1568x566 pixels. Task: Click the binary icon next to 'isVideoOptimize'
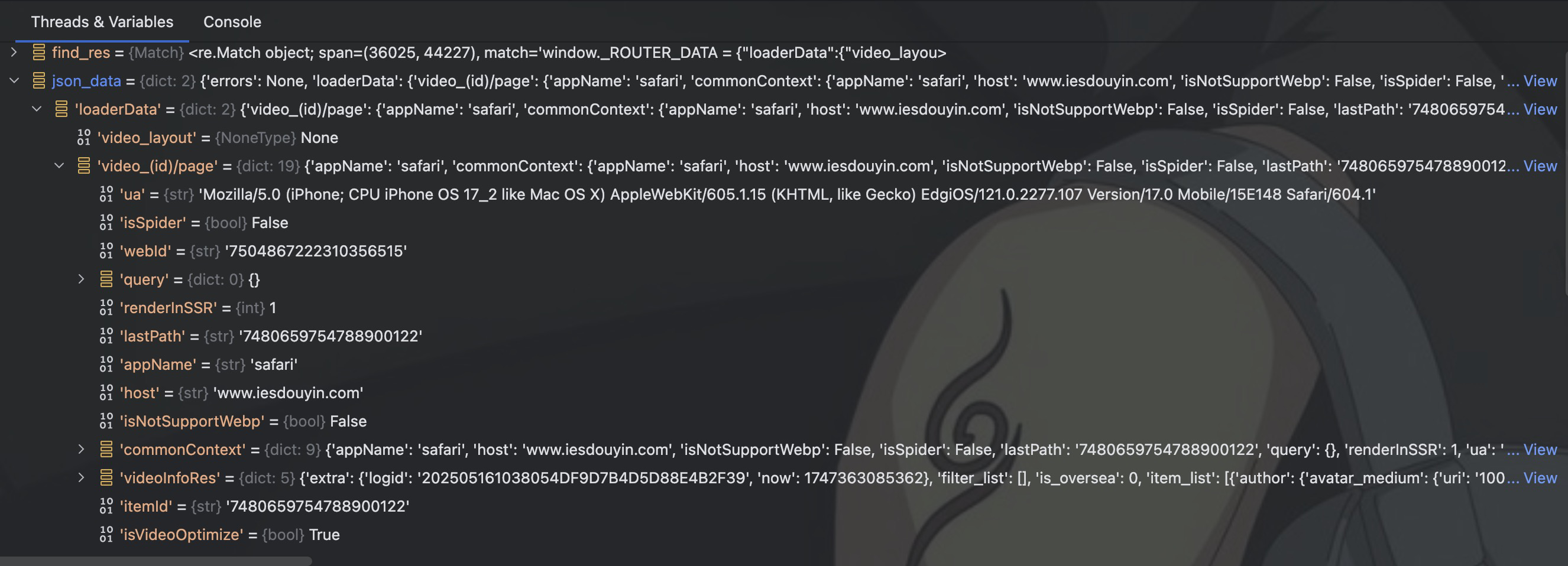click(106, 534)
